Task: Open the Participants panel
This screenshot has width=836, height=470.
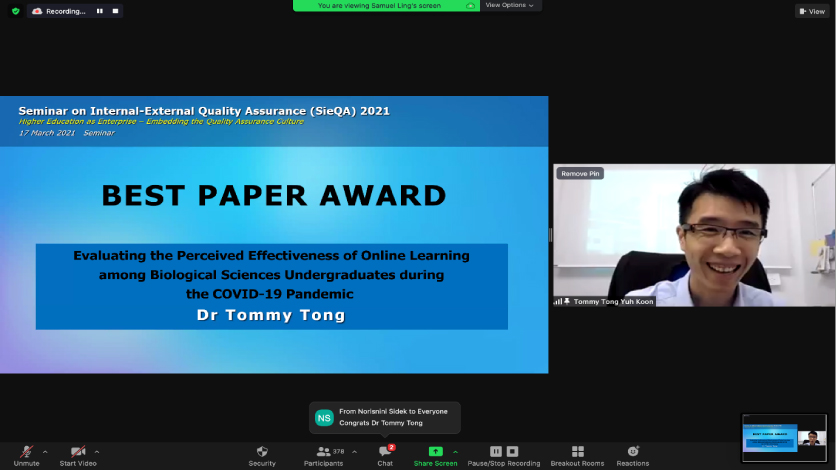Action: tap(324, 456)
